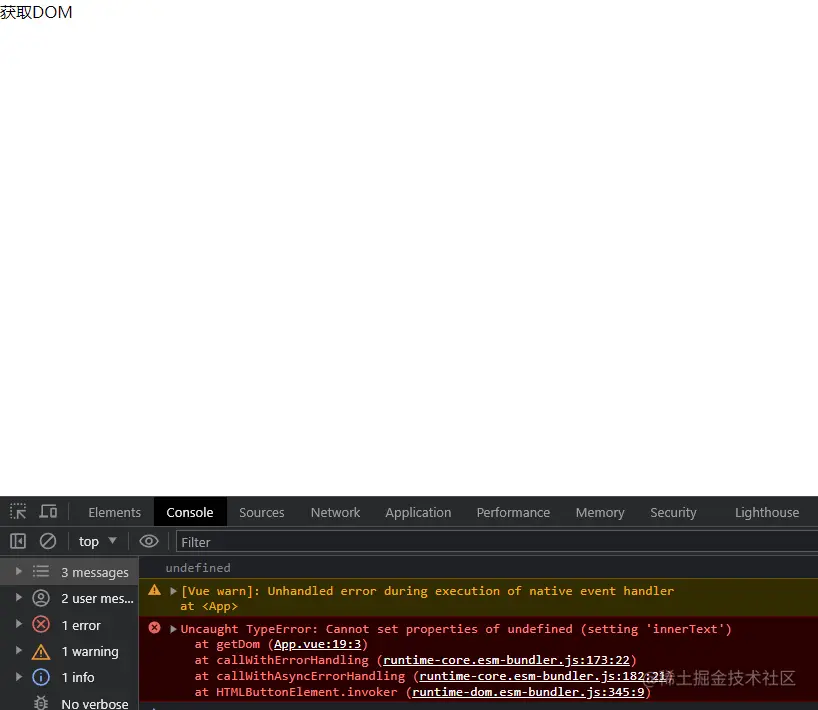Clear the console with the clear icon
The image size is (818, 710).
pos(48,541)
